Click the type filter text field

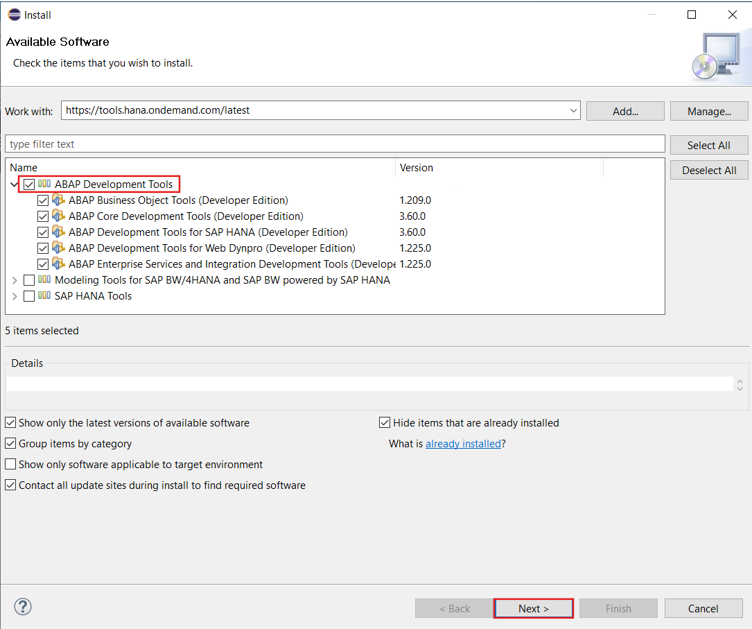tap(335, 144)
